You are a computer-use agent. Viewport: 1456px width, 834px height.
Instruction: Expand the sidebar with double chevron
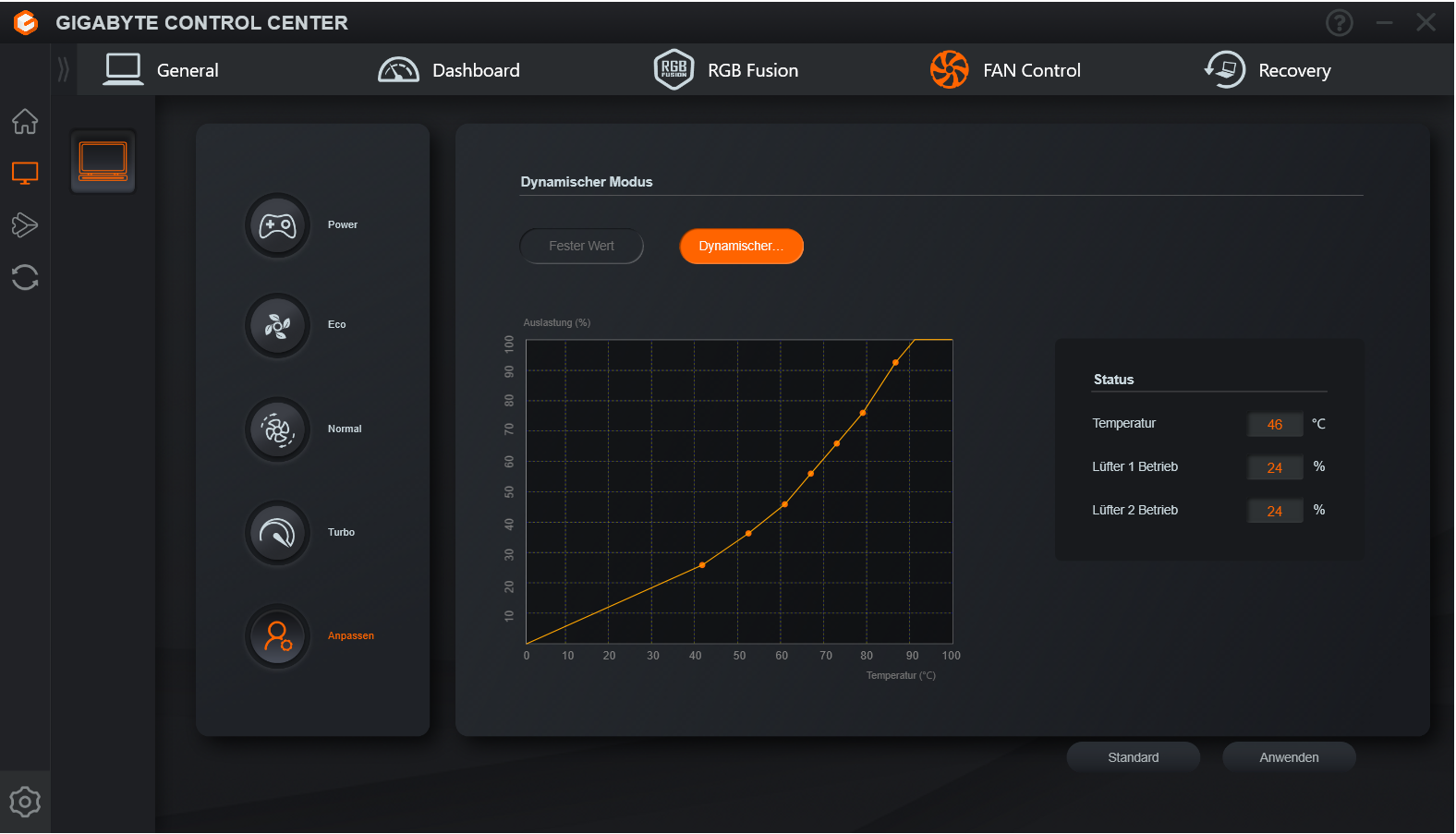pyautogui.click(x=63, y=69)
